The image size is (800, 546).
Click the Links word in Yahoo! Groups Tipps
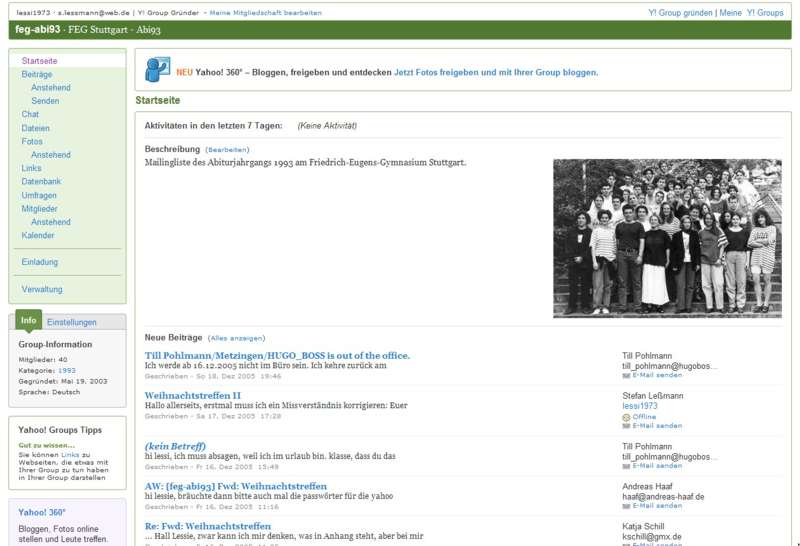[x=70, y=455]
